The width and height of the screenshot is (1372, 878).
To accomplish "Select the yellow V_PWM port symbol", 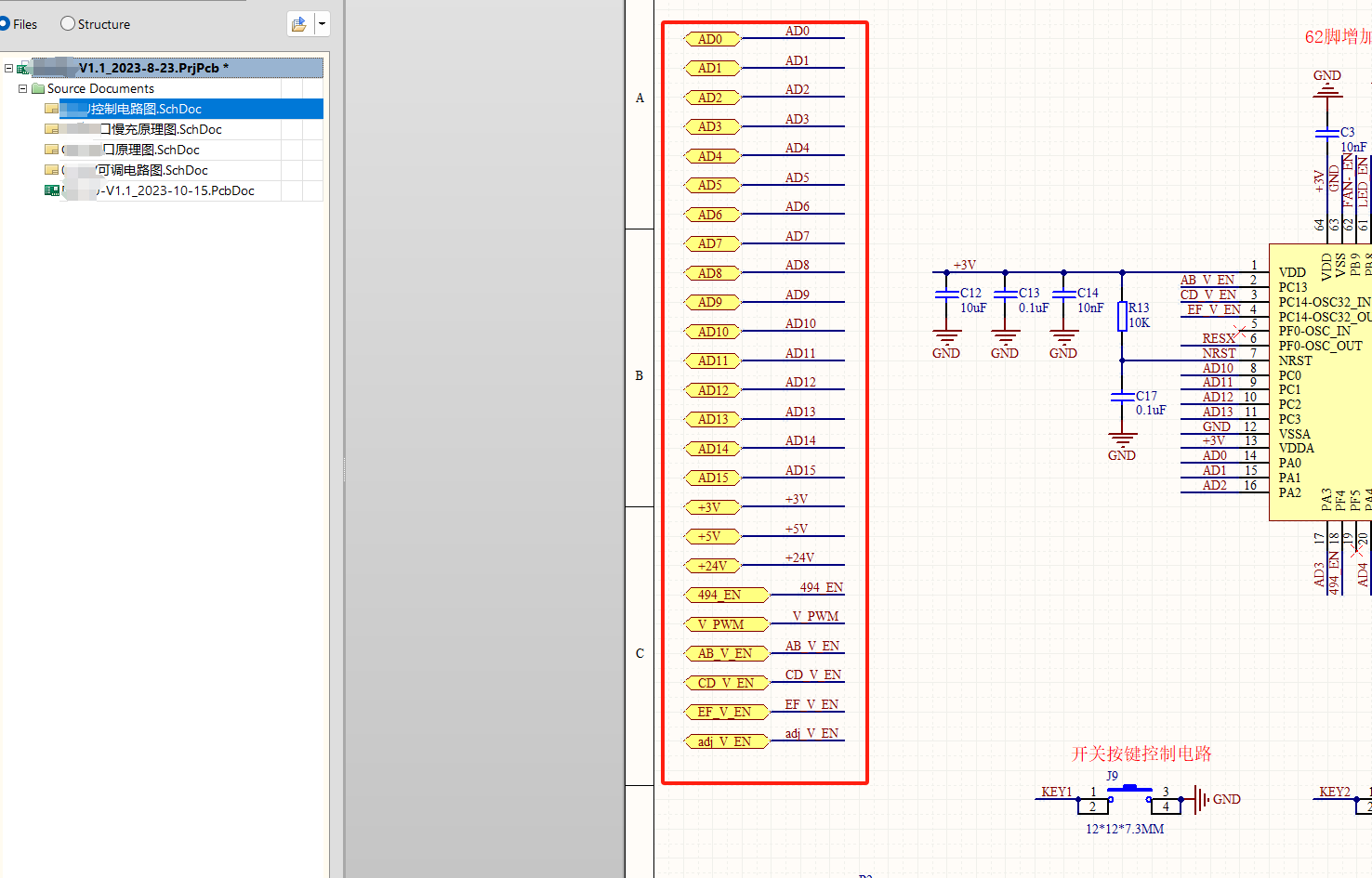I will (727, 624).
